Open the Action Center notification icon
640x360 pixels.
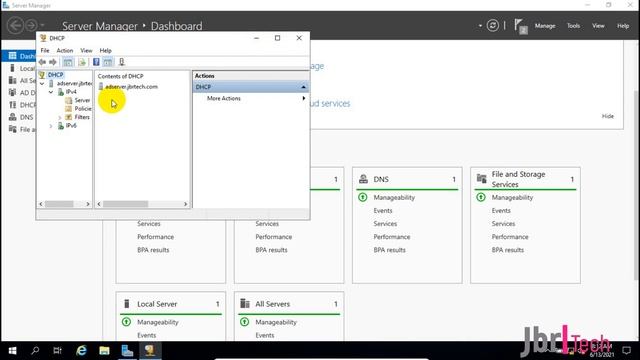(627, 350)
